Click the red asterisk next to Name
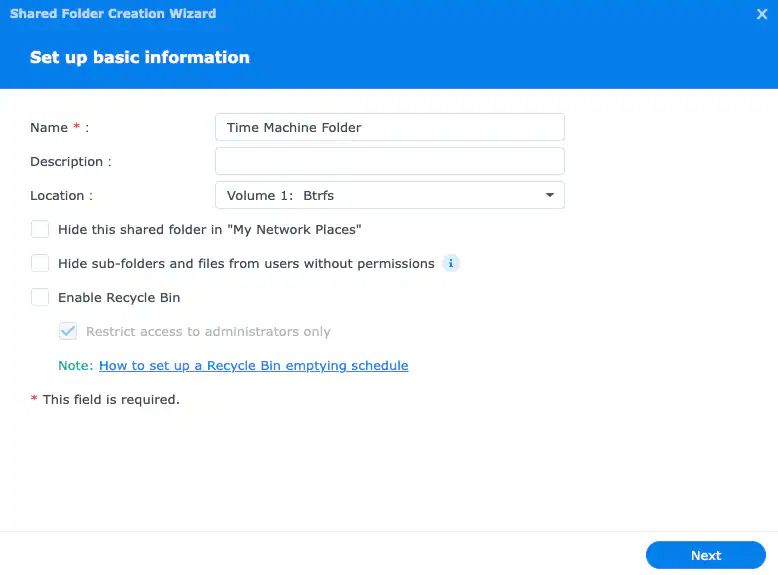The height and width of the screenshot is (575, 778). (x=76, y=127)
